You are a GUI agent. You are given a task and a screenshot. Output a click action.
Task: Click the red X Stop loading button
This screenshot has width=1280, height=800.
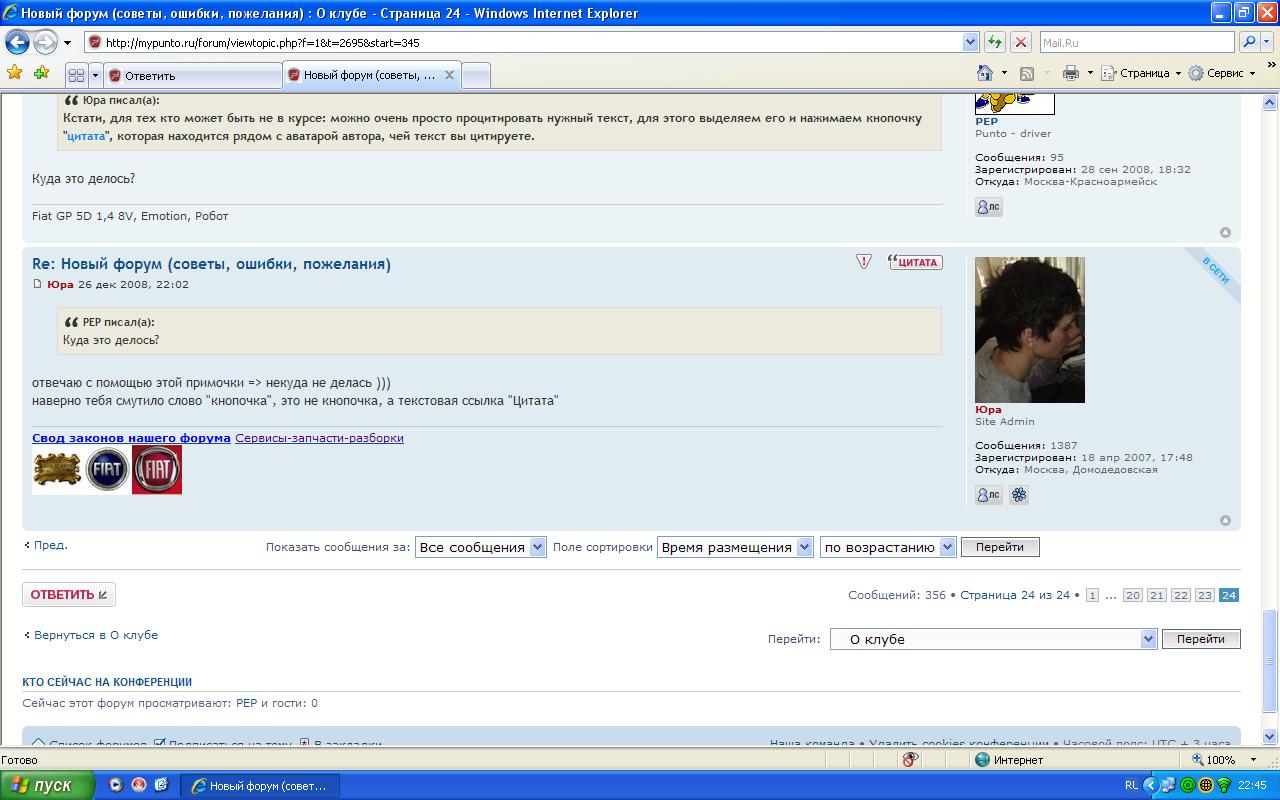1021,42
